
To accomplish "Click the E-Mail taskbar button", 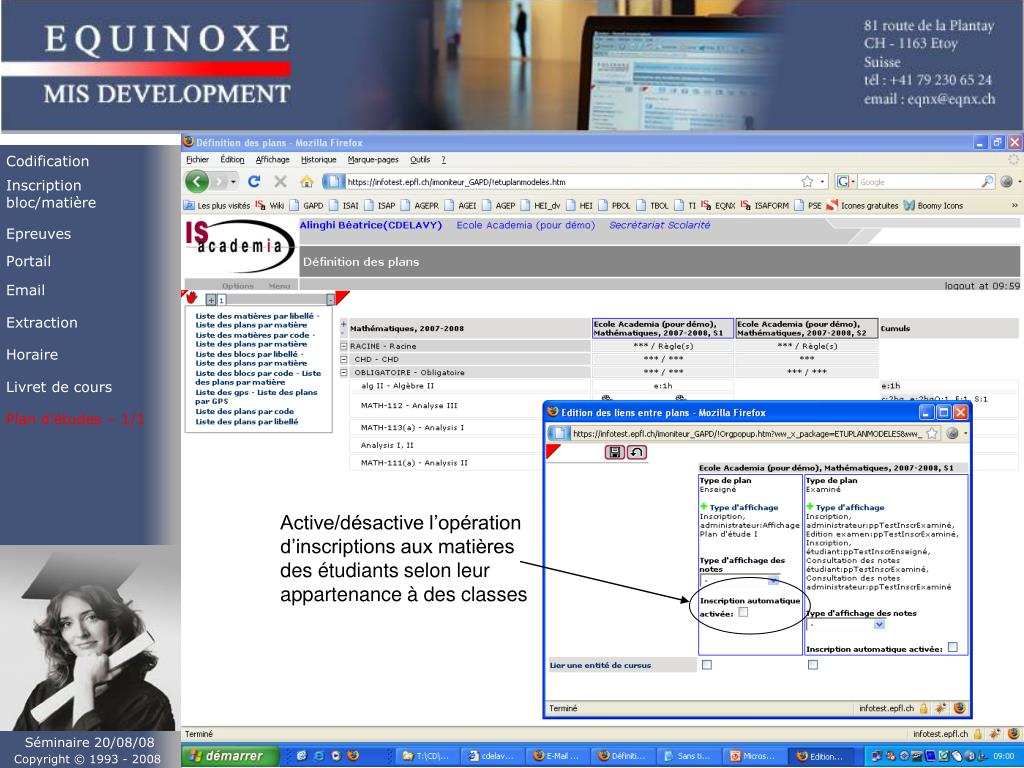I will [557, 756].
